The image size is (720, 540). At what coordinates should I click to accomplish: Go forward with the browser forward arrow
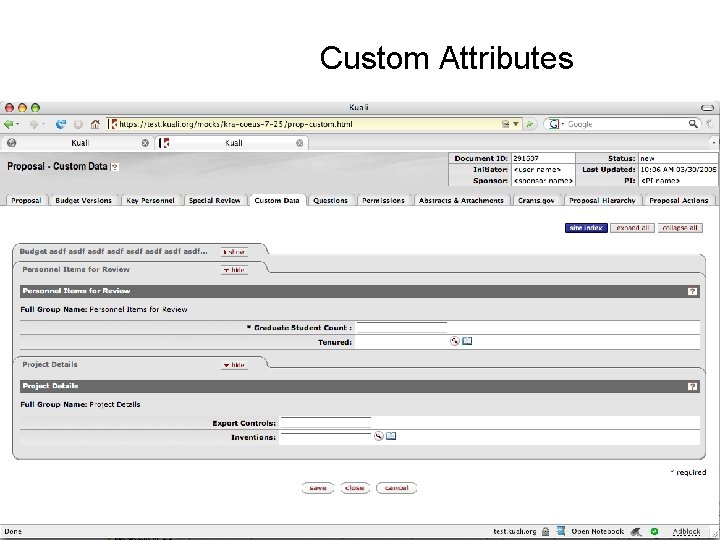[34, 124]
